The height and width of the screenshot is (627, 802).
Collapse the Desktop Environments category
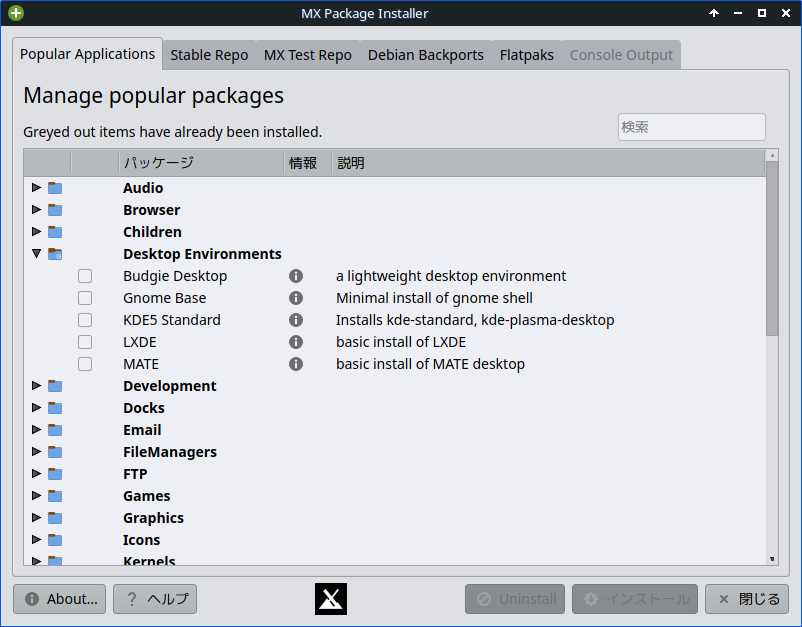36,254
